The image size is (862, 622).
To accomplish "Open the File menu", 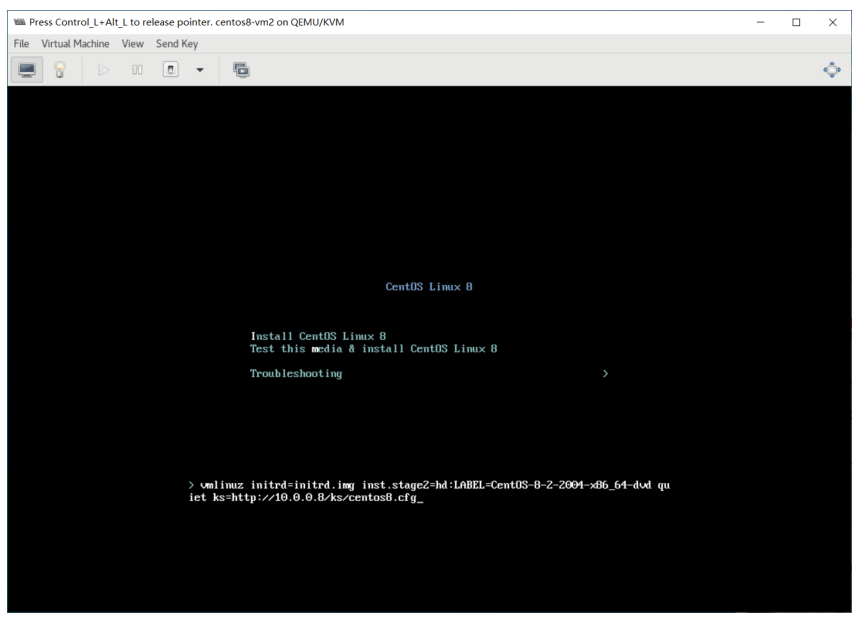I will click(x=21, y=43).
